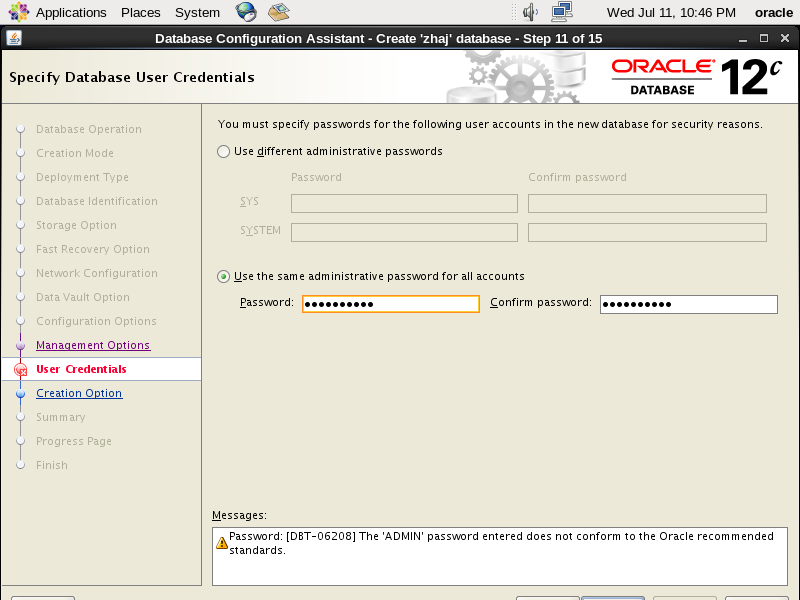Go to Creation Option step
This screenshot has height=600, width=800.
coord(79,393)
